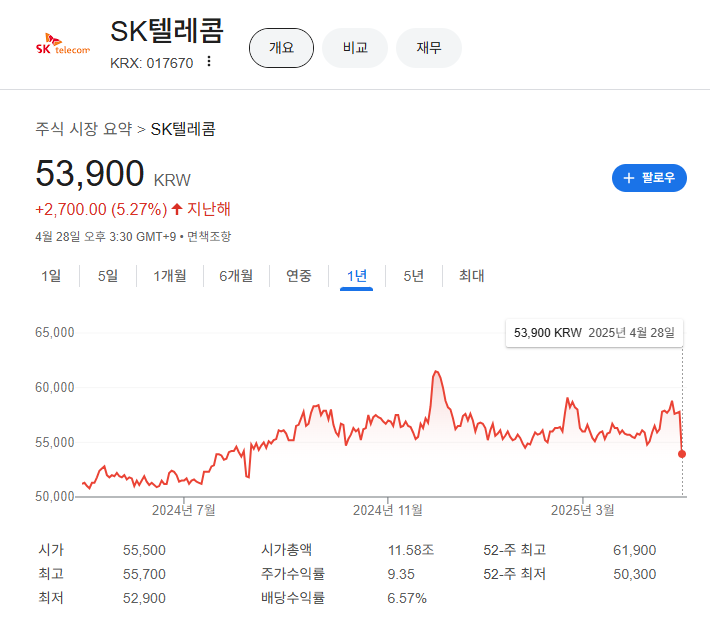Click the 배당수익률 value 6.57%
Screen dimensions: 710x628
[x=407, y=598]
